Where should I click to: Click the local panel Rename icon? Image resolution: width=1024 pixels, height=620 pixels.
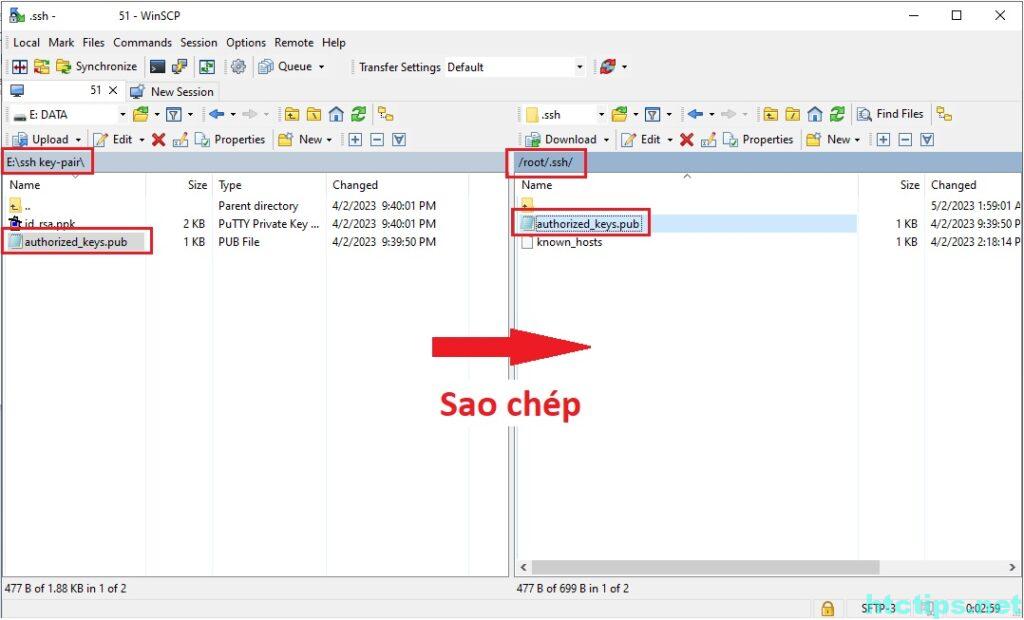point(180,139)
